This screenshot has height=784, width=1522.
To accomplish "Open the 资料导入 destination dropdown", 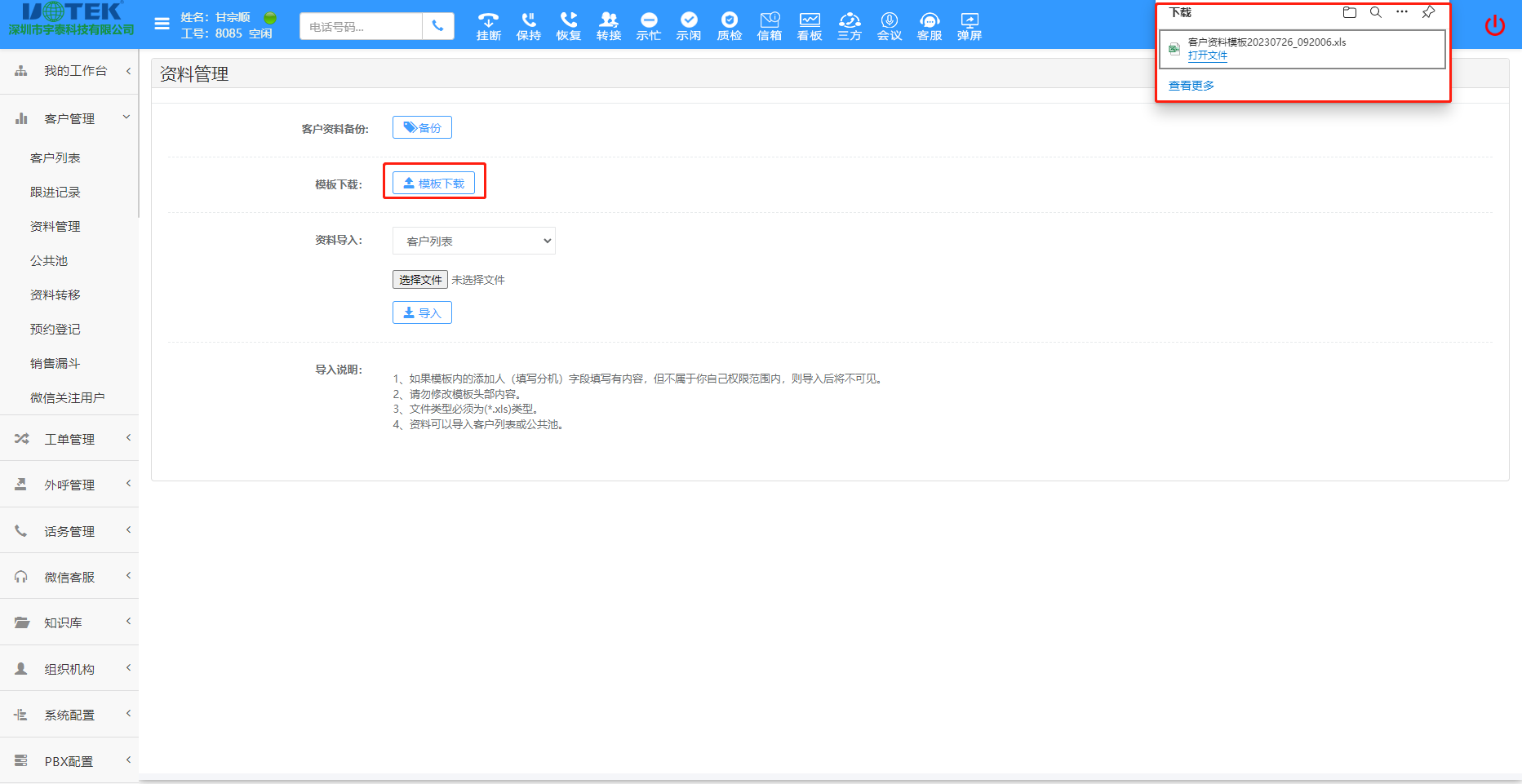I will [x=473, y=241].
